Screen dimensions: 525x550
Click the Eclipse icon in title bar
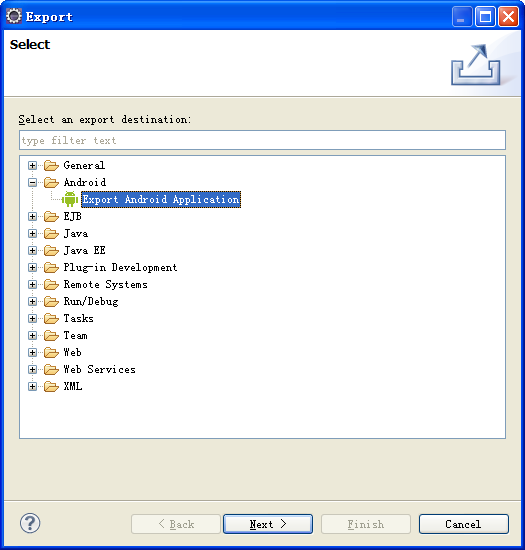pos(14,16)
